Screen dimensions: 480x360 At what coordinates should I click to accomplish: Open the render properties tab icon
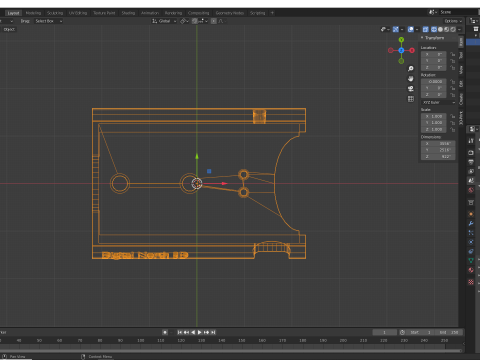pyautogui.click(x=471, y=152)
